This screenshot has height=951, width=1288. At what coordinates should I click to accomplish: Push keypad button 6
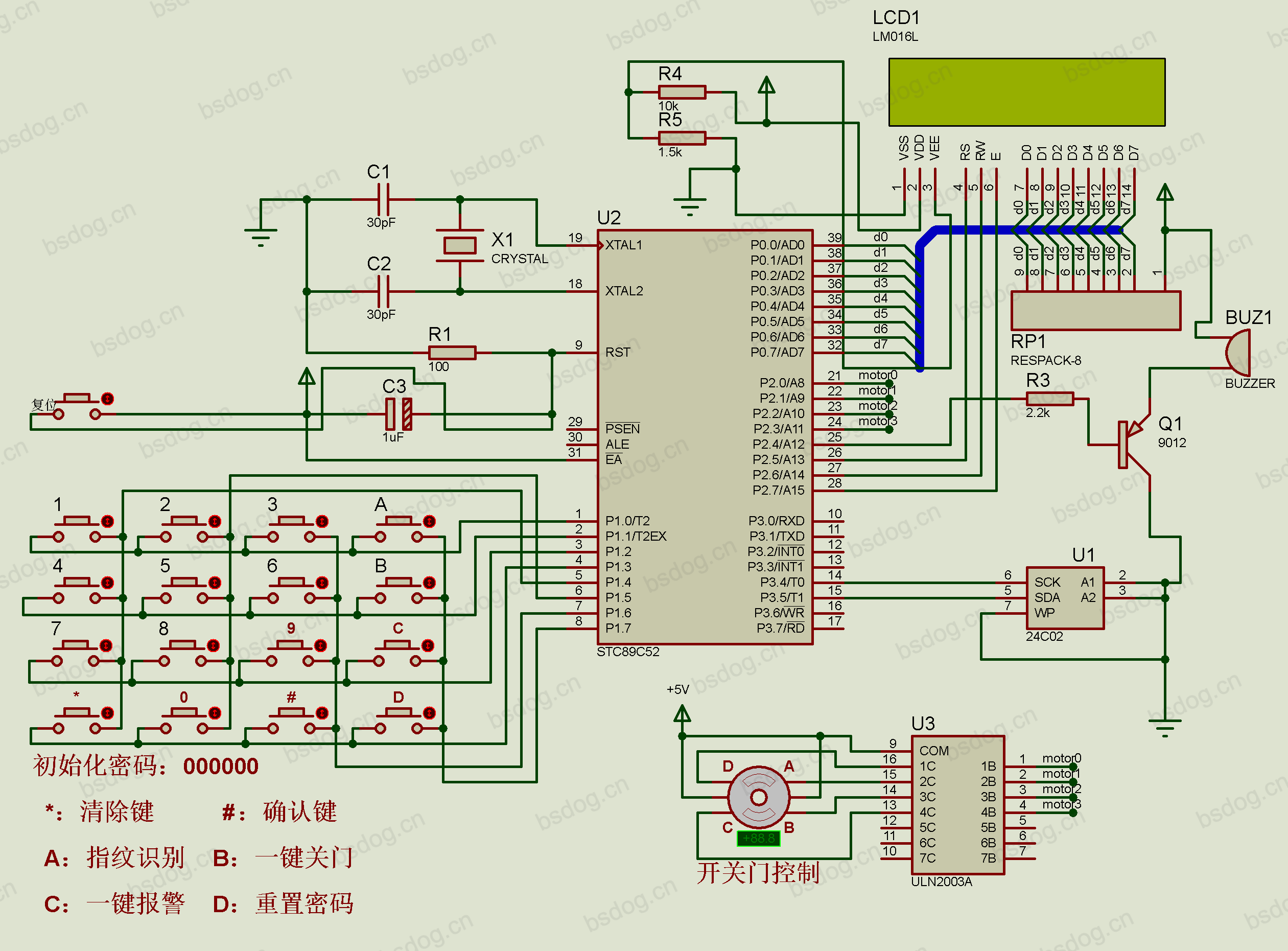[291, 583]
